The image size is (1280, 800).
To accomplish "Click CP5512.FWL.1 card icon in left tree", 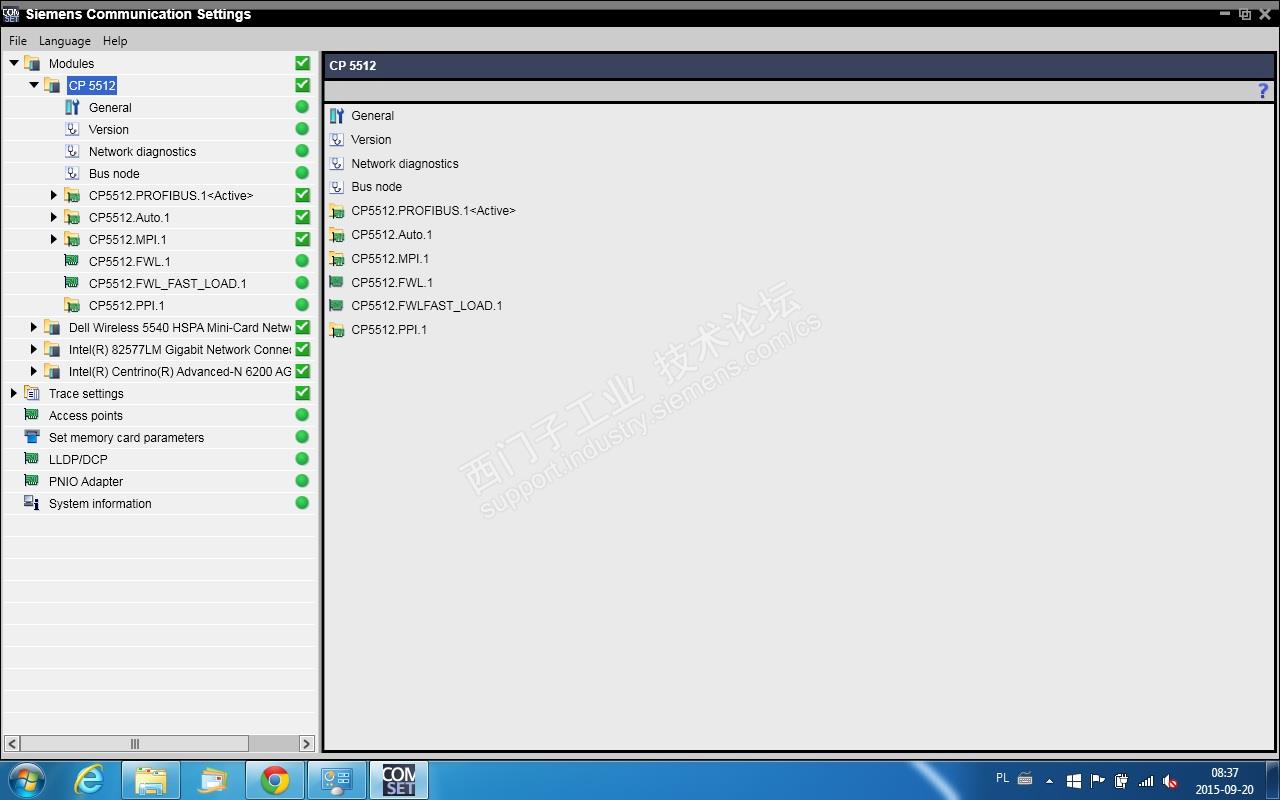I will [x=72, y=261].
